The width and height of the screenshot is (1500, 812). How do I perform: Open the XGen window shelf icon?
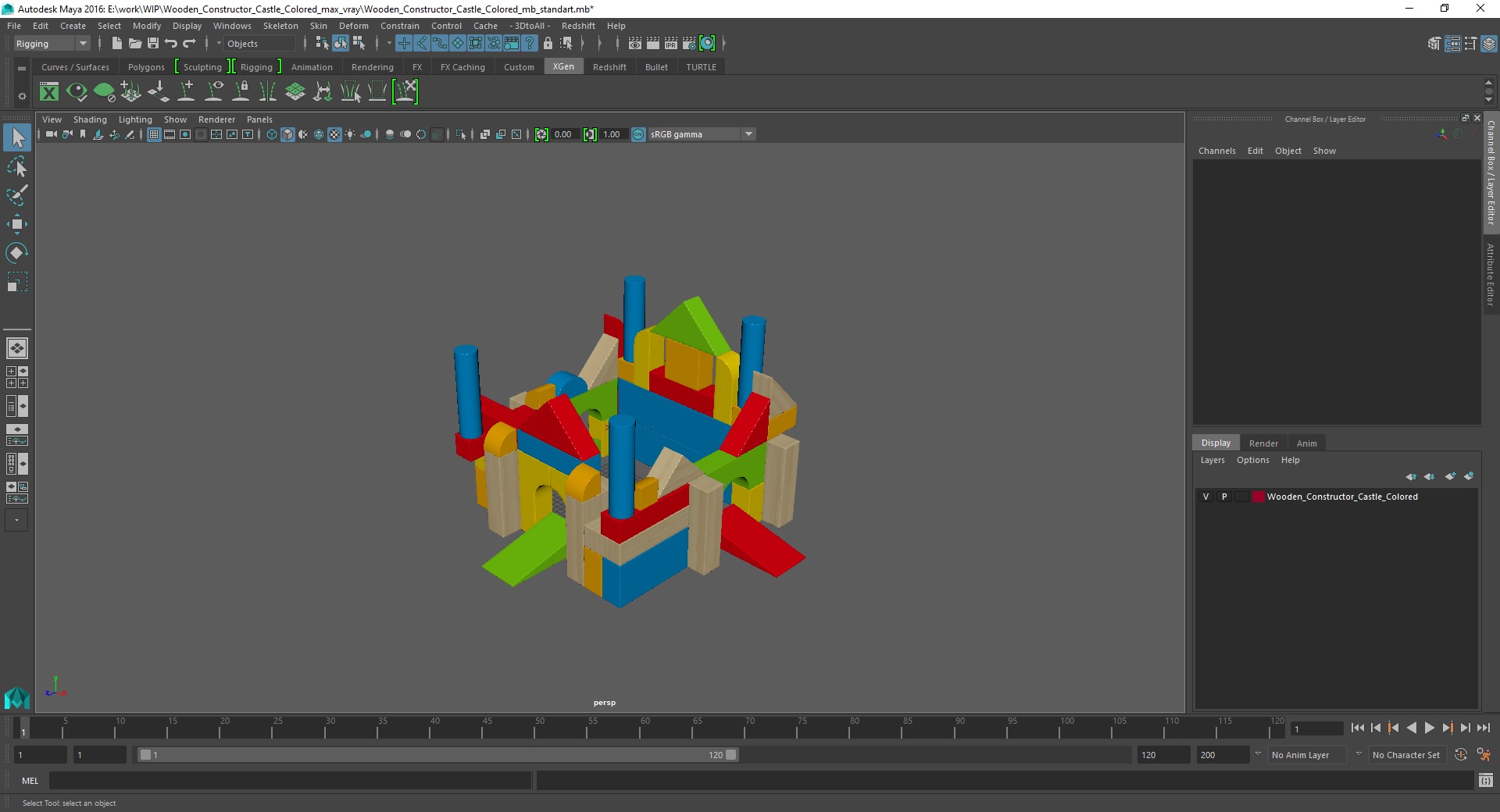49,92
